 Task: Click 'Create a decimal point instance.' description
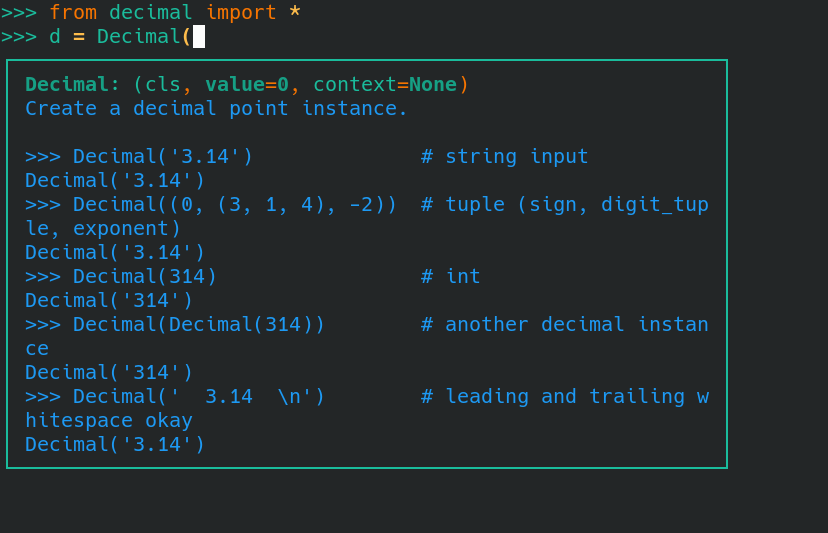[216, 109]
